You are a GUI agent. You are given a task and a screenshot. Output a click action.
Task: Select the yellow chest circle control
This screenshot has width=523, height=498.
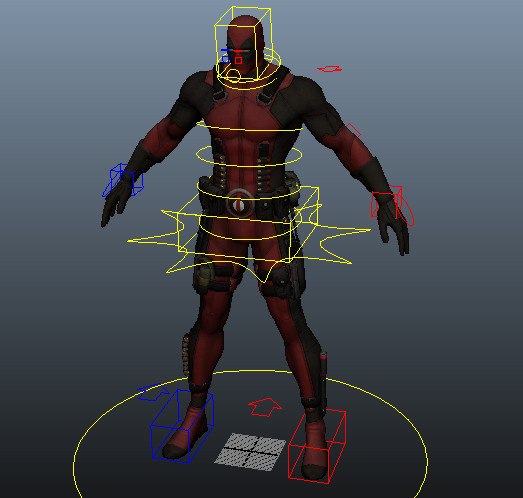(249, 127)
